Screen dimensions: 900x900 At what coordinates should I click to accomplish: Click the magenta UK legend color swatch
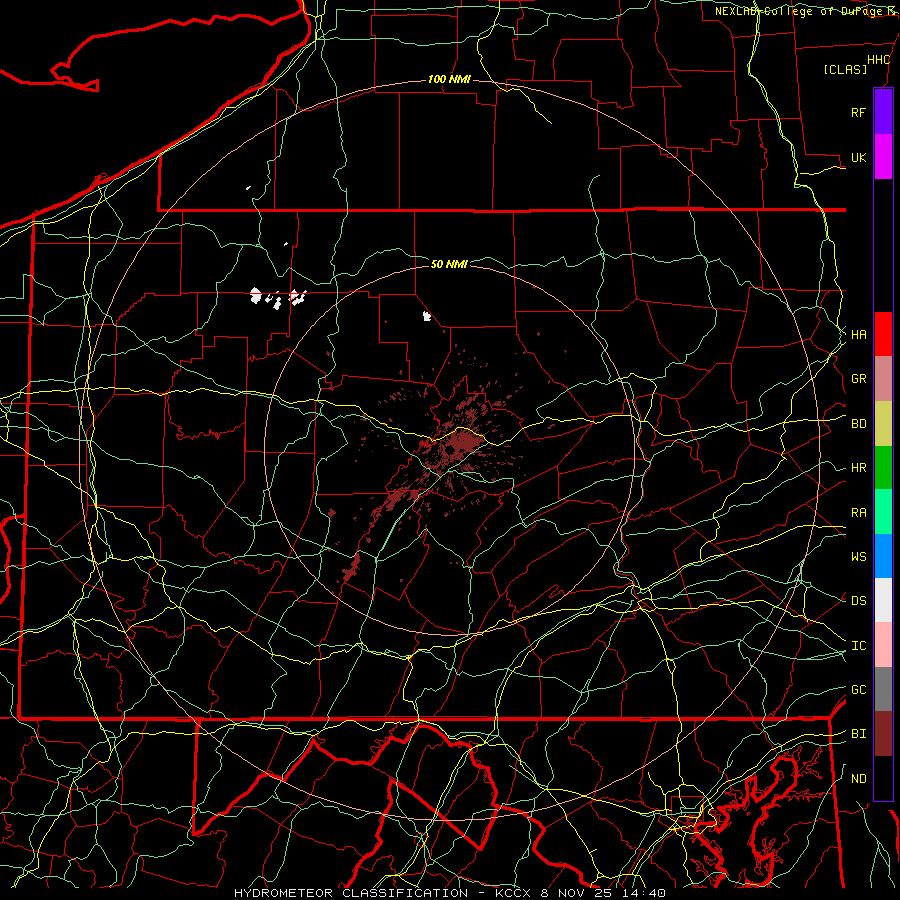[883, 157]
